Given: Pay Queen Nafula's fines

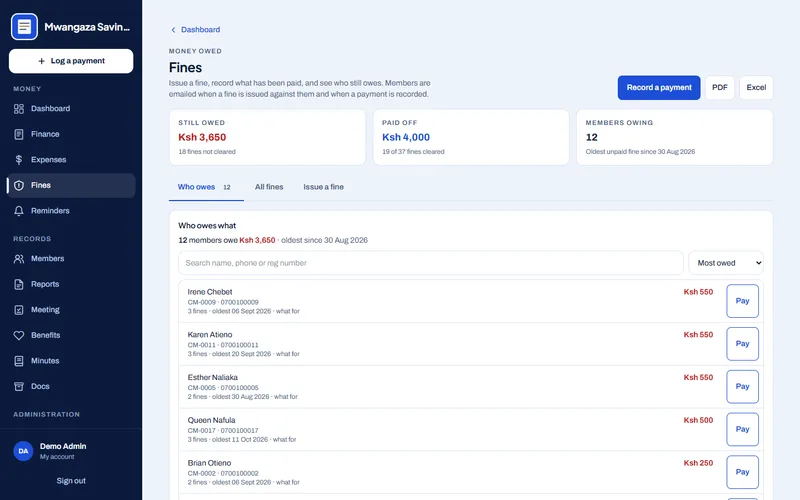Looking at the screenshot, I should coord(742,430).
